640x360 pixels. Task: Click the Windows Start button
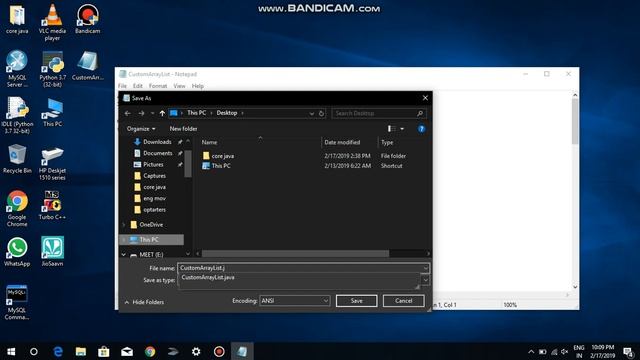11,351
